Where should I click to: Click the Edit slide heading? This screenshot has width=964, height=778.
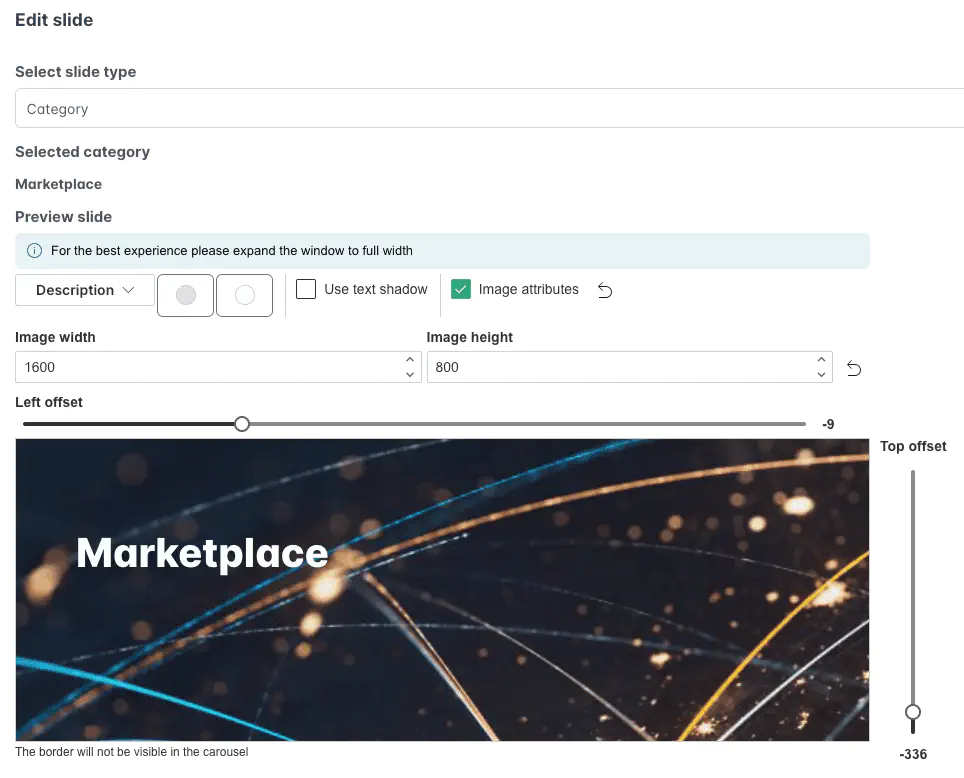click(54, 20)
